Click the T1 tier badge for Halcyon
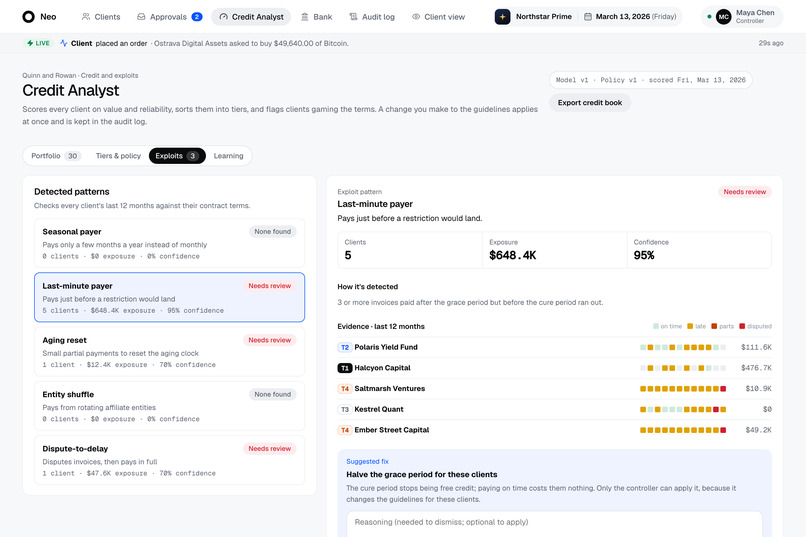Viewport: 806px width, 537px height. click(344, 368)
